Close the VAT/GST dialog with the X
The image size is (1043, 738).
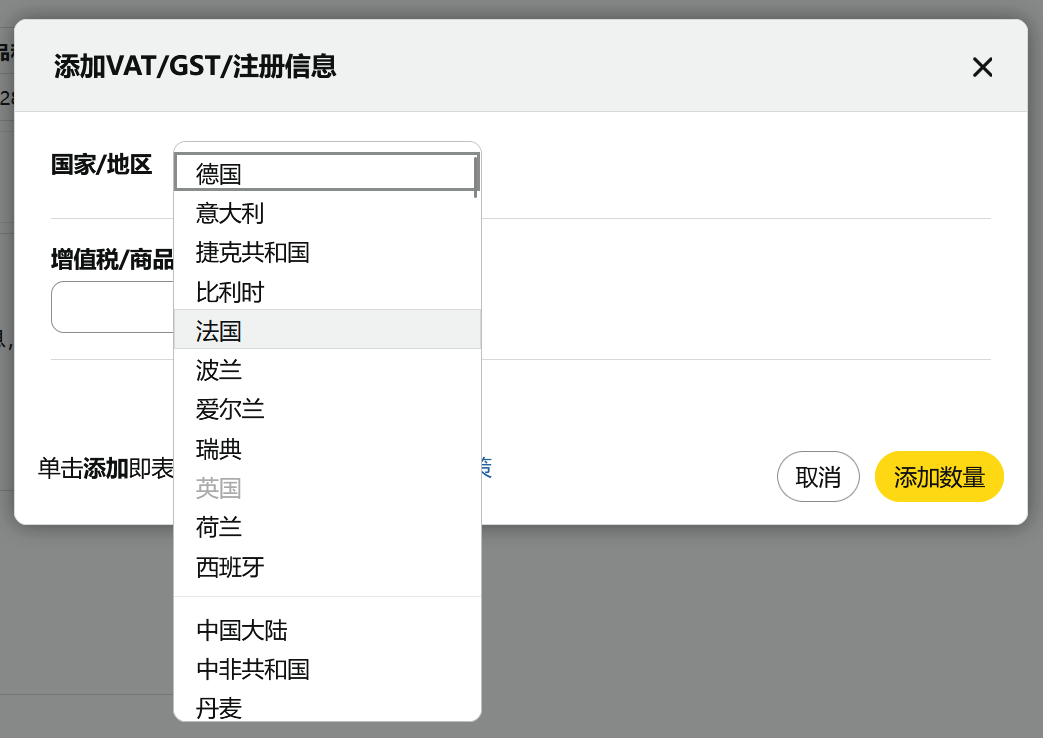[982, 67]
